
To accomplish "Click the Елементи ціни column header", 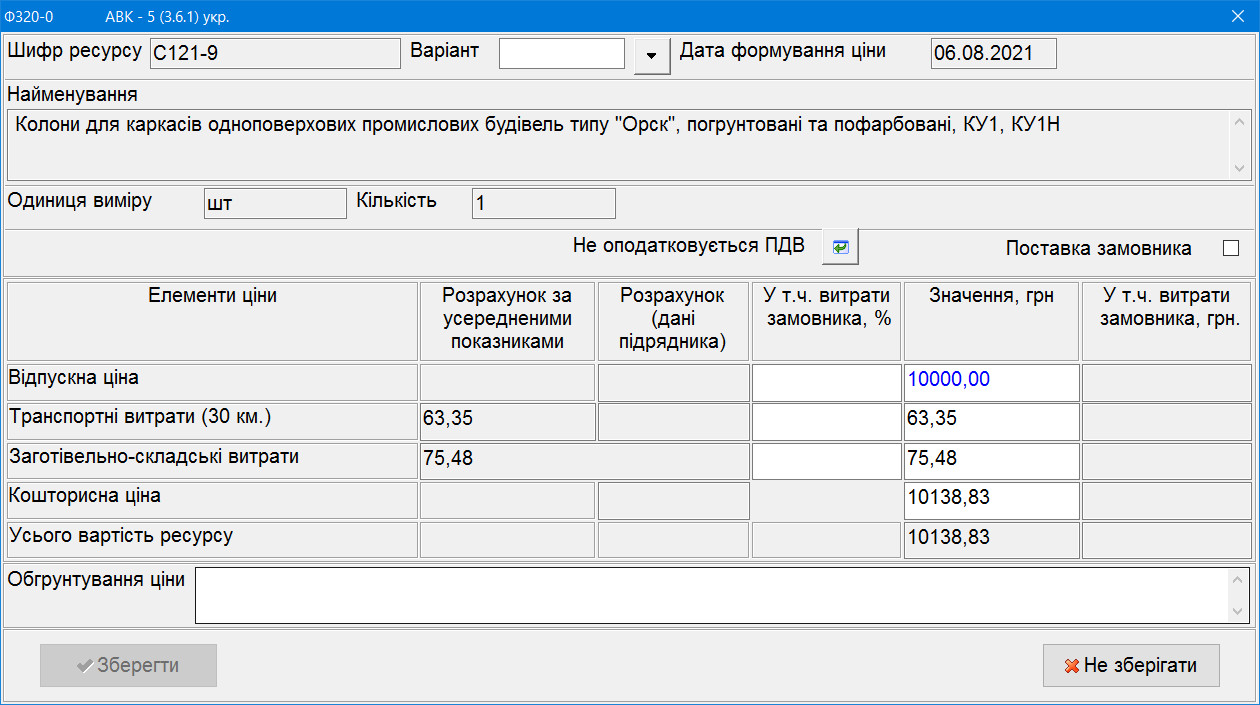I will pyautogui.click(x=213, y=321).
